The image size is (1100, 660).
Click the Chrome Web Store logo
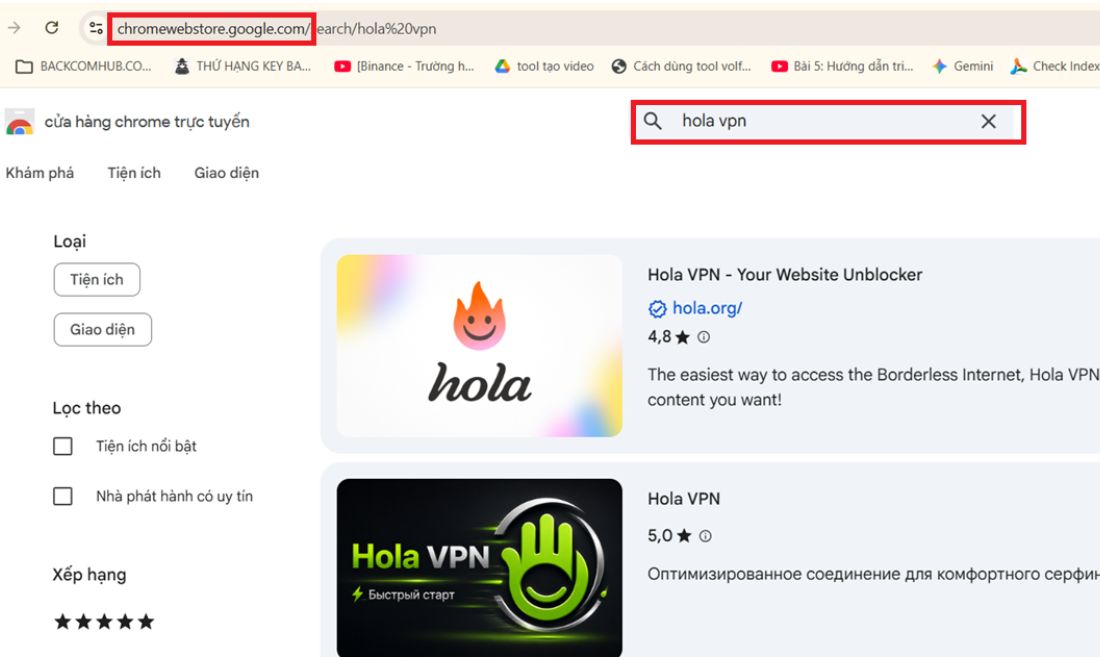click(20, 122)
